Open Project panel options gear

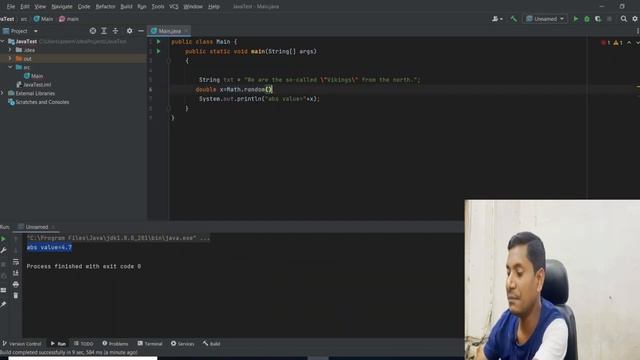(x=129, y=31)
